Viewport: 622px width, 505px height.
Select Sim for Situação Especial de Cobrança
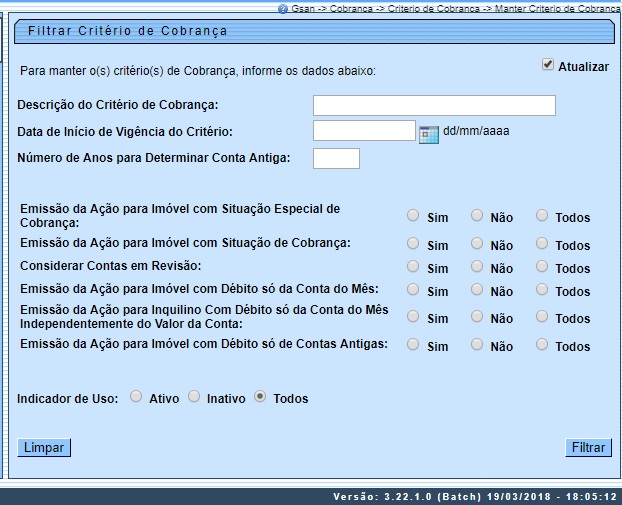click(413, 216)
